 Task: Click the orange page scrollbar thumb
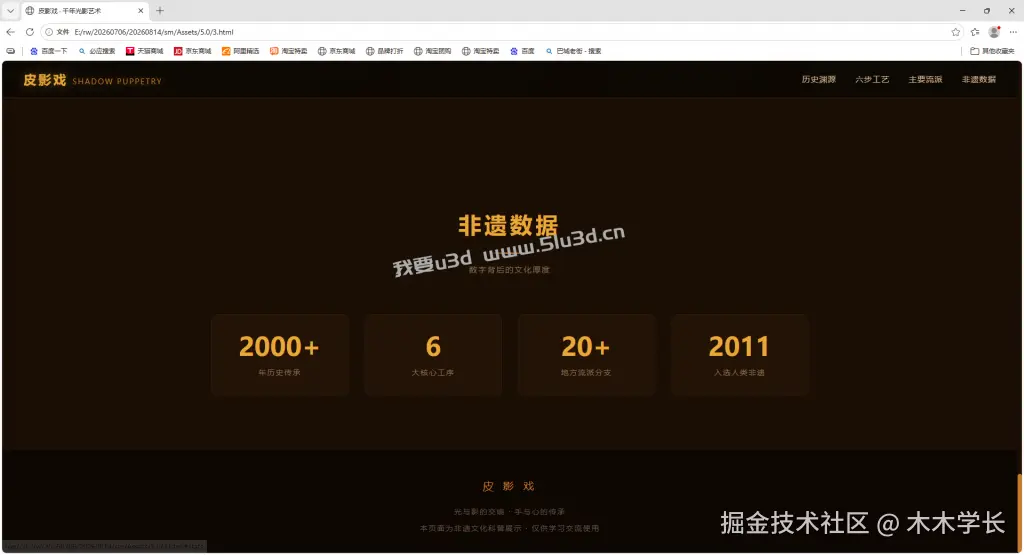(x=1019, y=513)
